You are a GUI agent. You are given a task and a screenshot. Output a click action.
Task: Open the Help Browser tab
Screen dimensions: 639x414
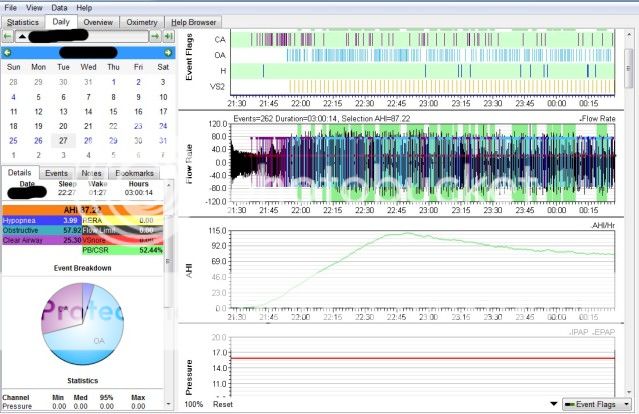pos(194,22)
